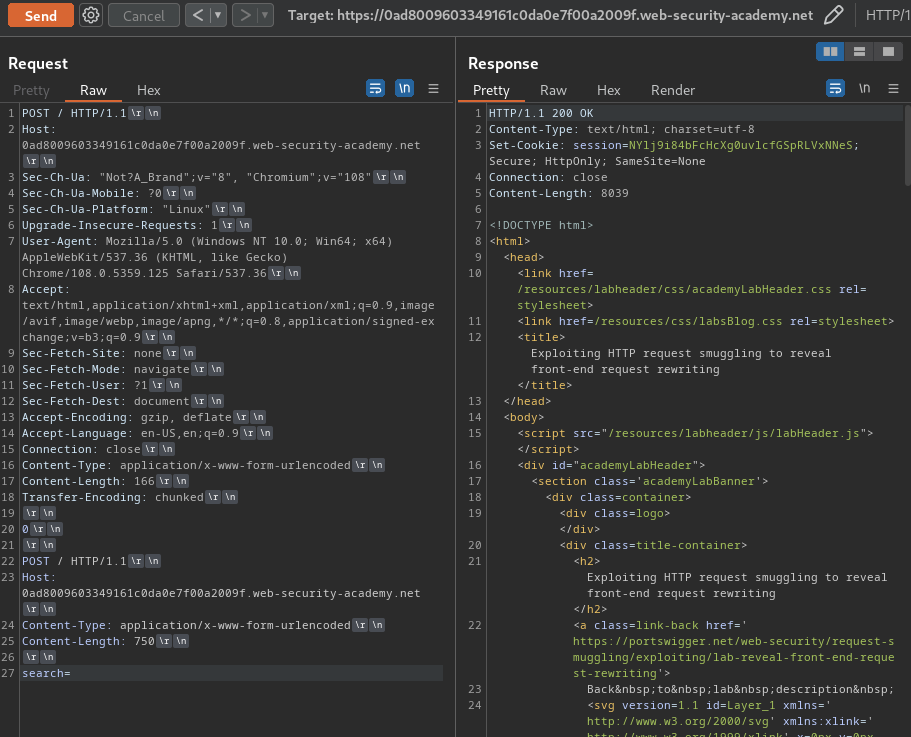Toggle word wrap in Response panel
The image size is (911, 737).
coord(835,88)
